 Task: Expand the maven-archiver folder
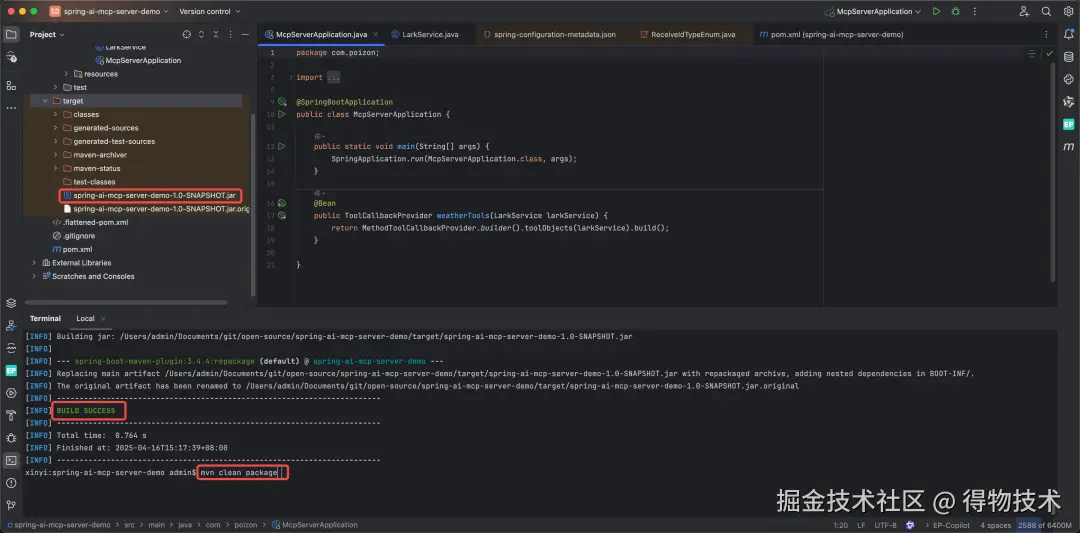56,155
